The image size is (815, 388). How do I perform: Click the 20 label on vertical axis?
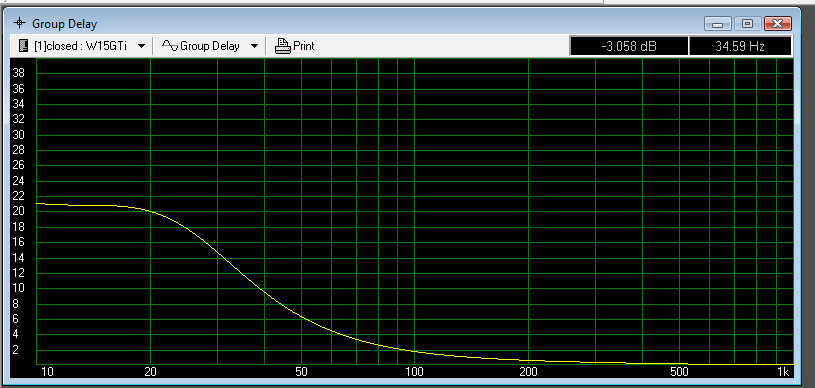[x=18, y=211]
